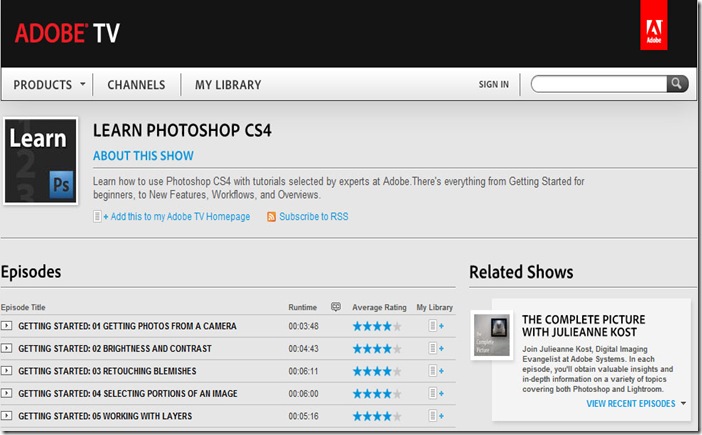Click View Recent Episodes link
This screenshot has width=702, height=435.
pyautogui.click(x=631, y=404)
